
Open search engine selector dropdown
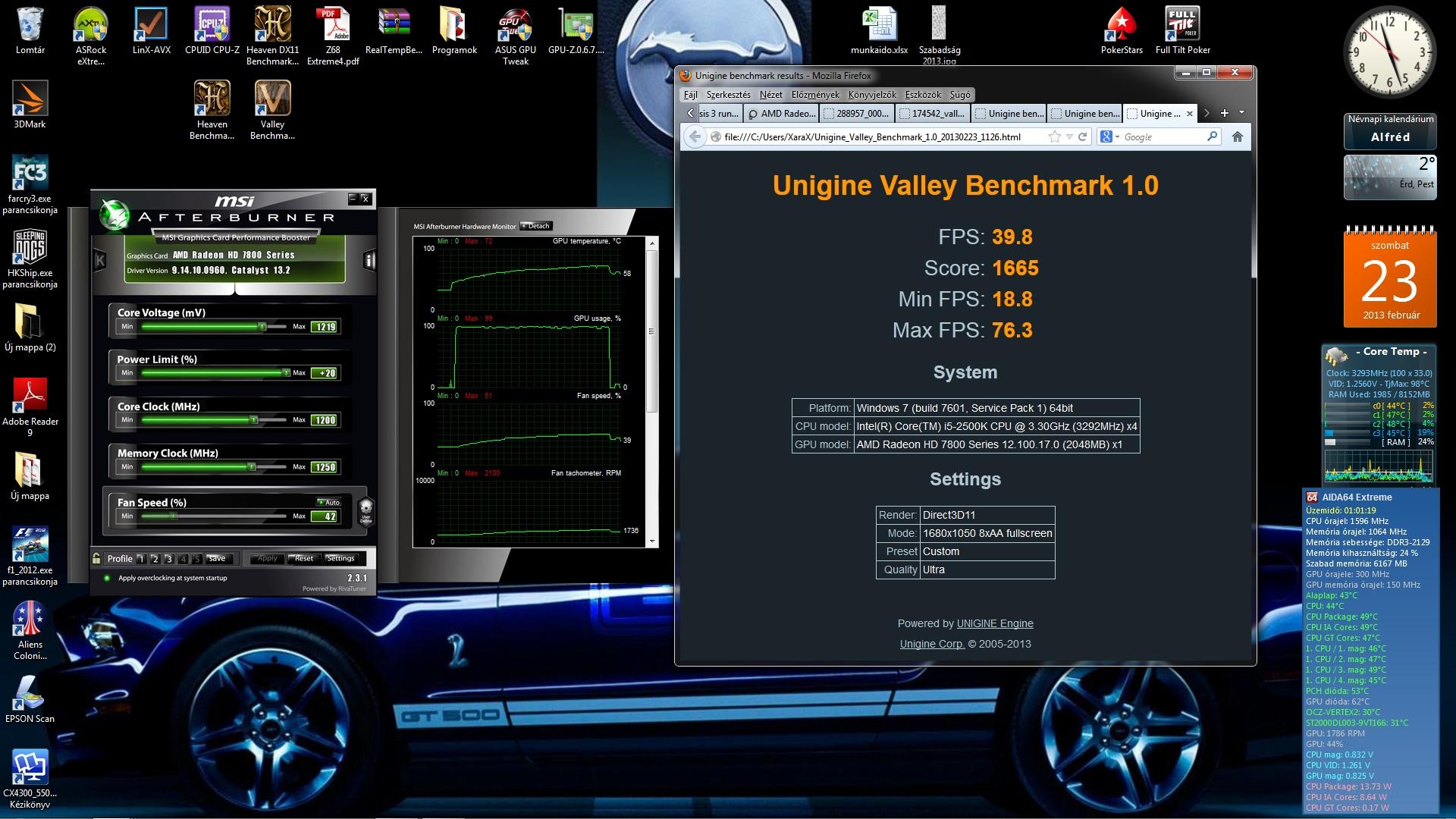point(1110,137)
